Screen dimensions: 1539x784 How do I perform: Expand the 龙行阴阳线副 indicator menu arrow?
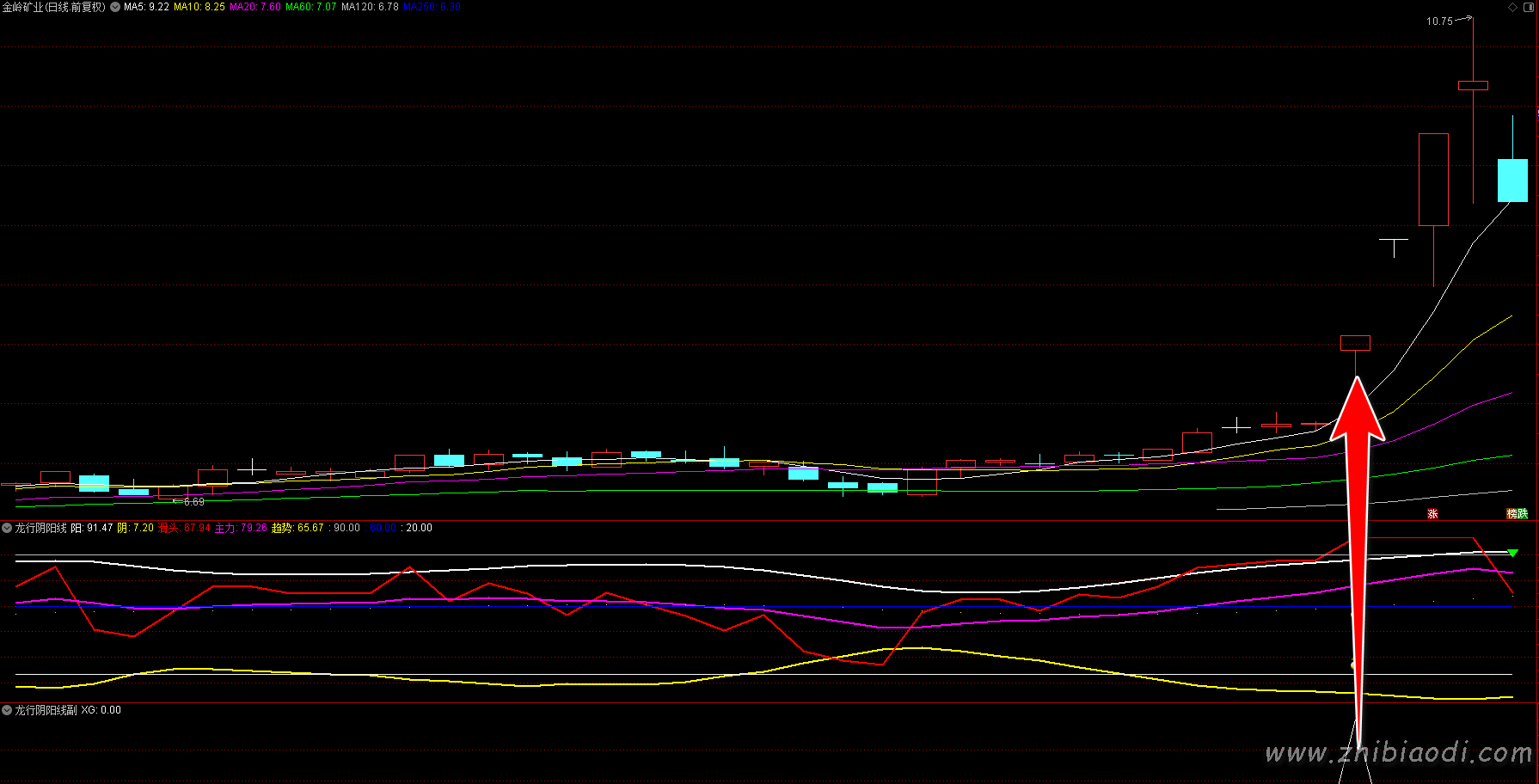tap(7, 710)
